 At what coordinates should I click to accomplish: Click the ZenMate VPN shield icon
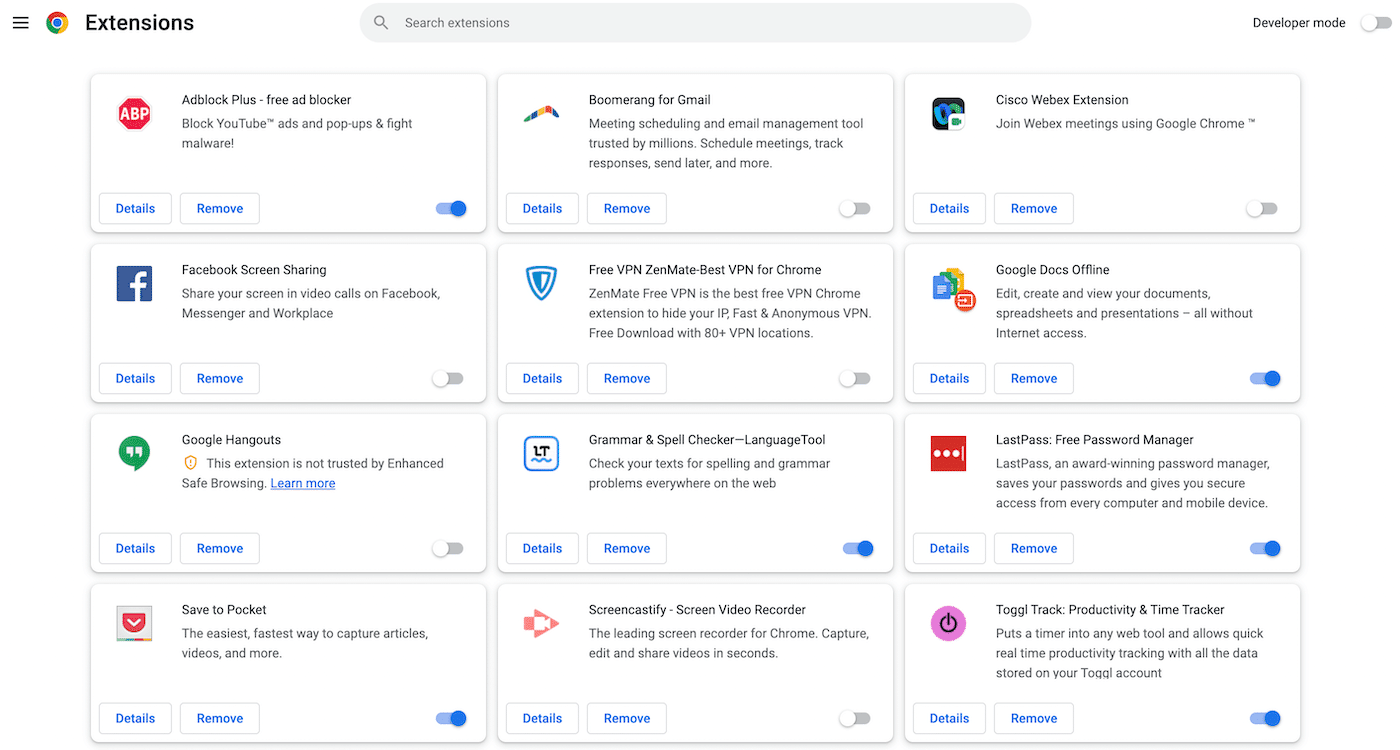[x=541, y=283]
